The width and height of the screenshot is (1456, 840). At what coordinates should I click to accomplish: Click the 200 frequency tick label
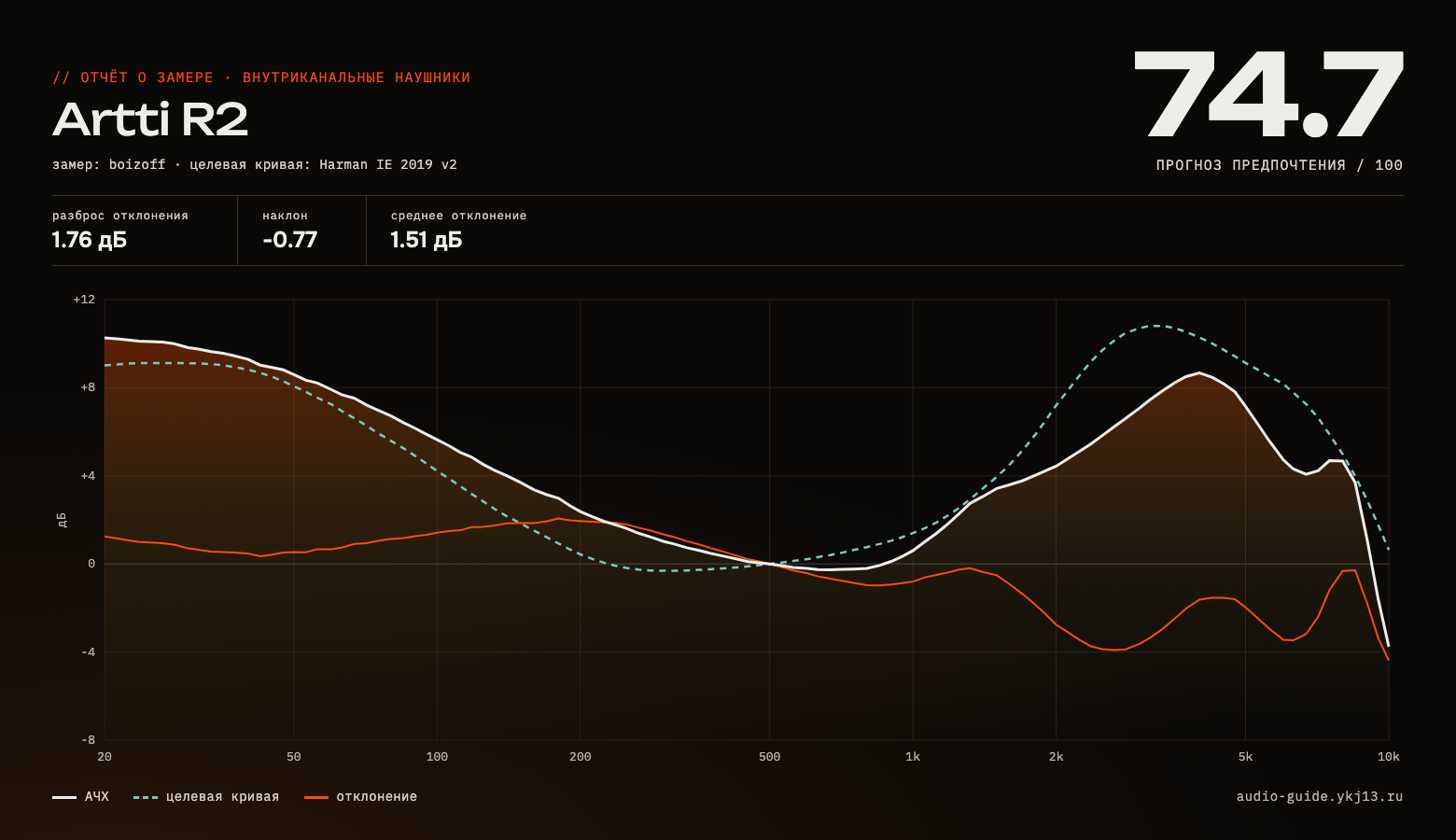tap(581, 757)
